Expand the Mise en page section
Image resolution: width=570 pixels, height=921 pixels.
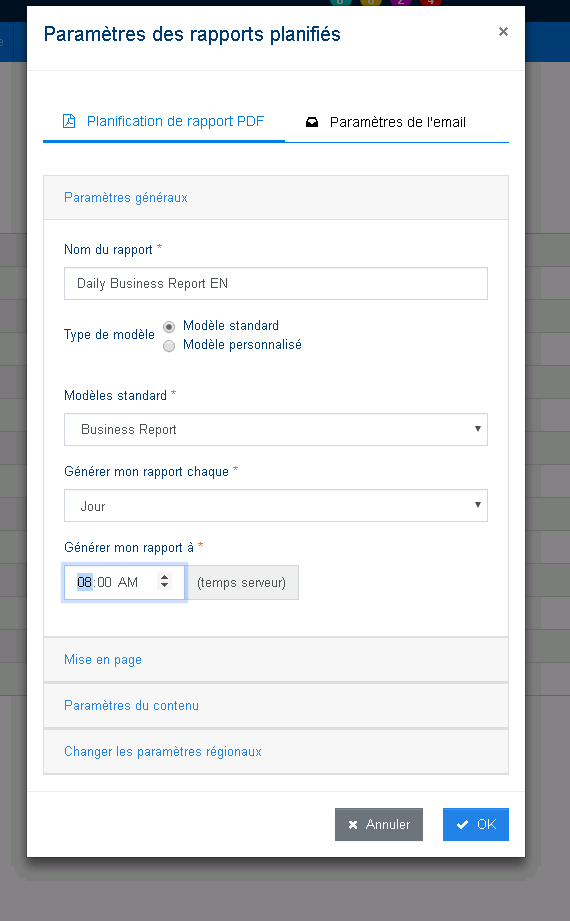pos(276,660)
